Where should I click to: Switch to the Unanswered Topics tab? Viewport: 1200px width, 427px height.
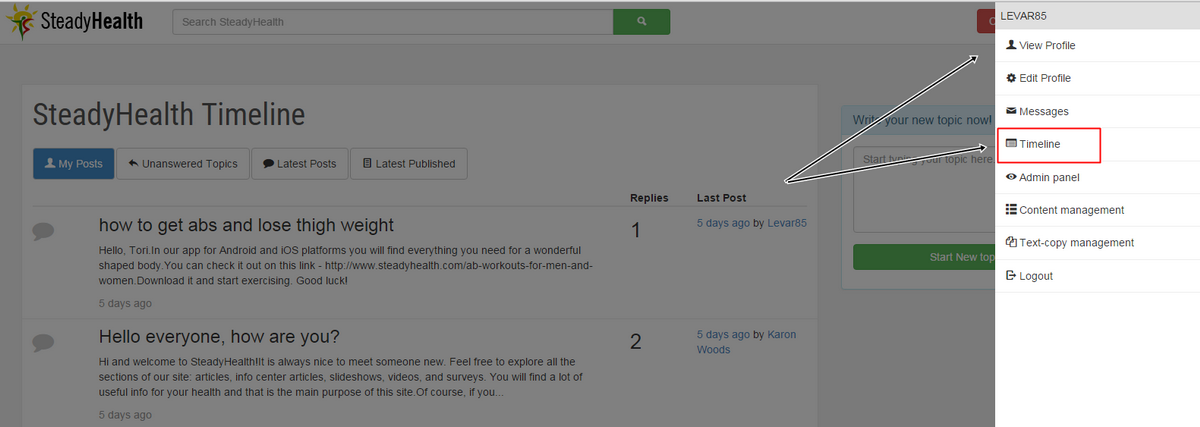click(x=181, y=164)
